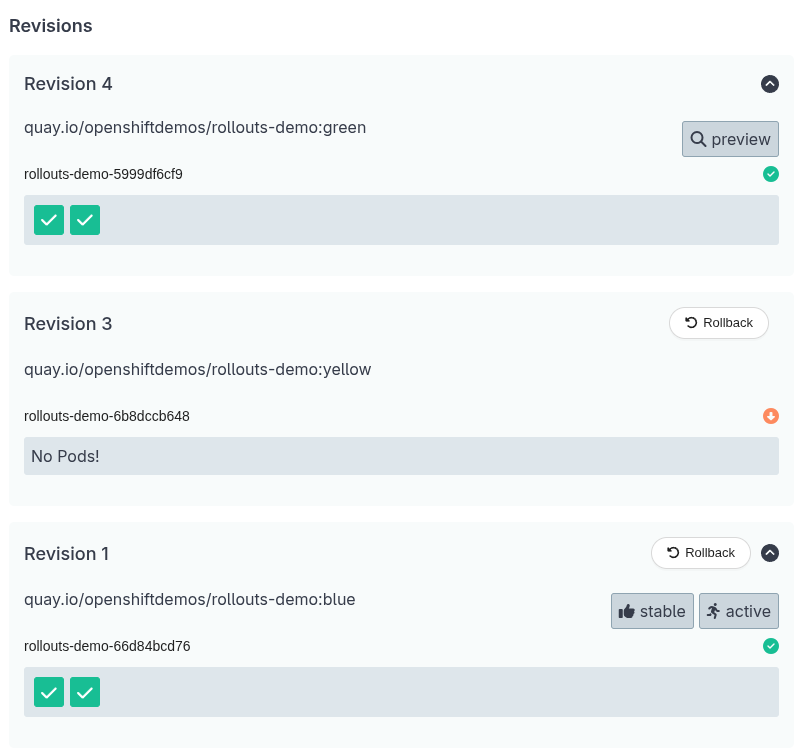Click the Revision 3 title
The width and height of the screenshot is (799, 749).
coord(68,324)
